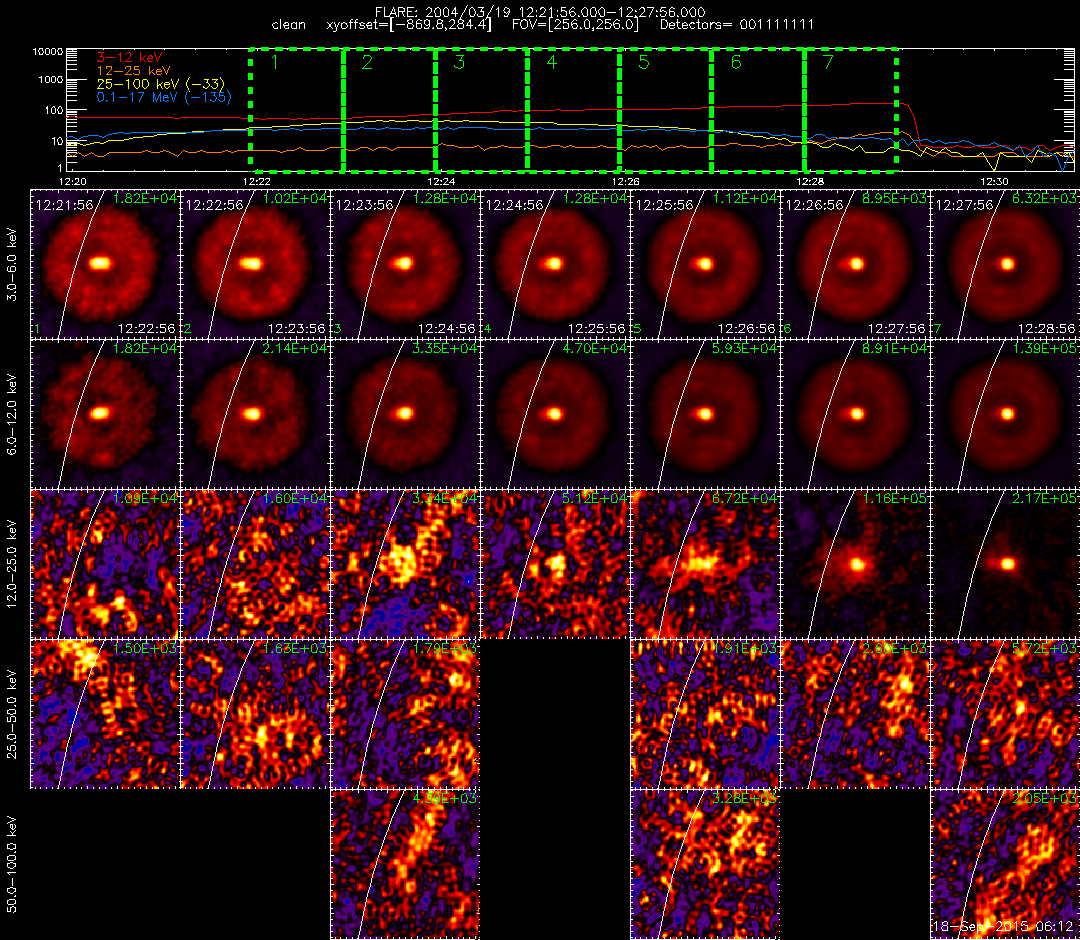This screenshot has width=1080, height=940.
Task: Click the 1.50E+03 peak value label
Action: (145, 649)
